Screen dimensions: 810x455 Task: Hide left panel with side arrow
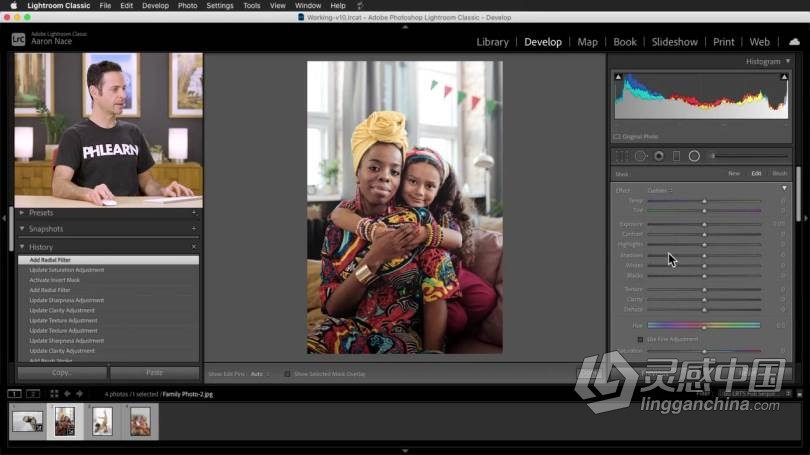pyautogui.click(x=4, y=218)
